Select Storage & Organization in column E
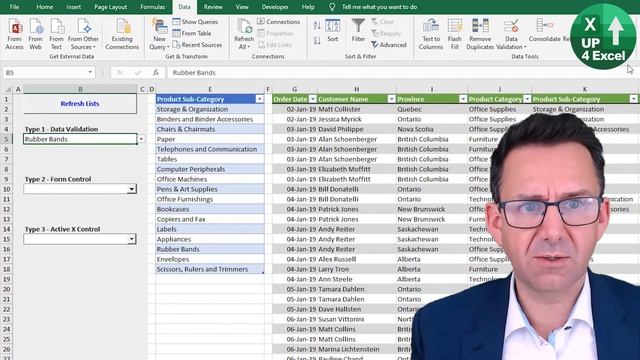Image resolution: width=640 pixels, height=360 pixels. 210,109
